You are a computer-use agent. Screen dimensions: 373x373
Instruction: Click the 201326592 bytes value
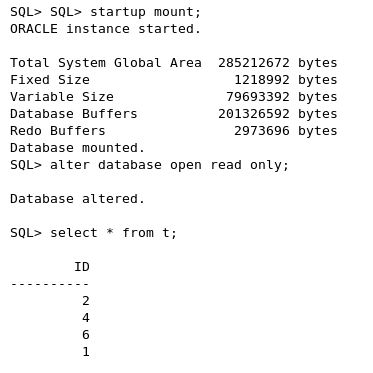point(278,114)
